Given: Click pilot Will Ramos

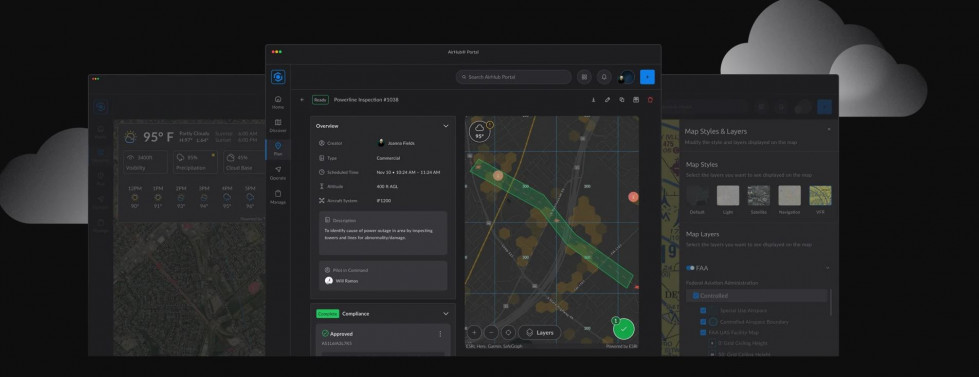Looking at the screenshot, I should 342,281.
